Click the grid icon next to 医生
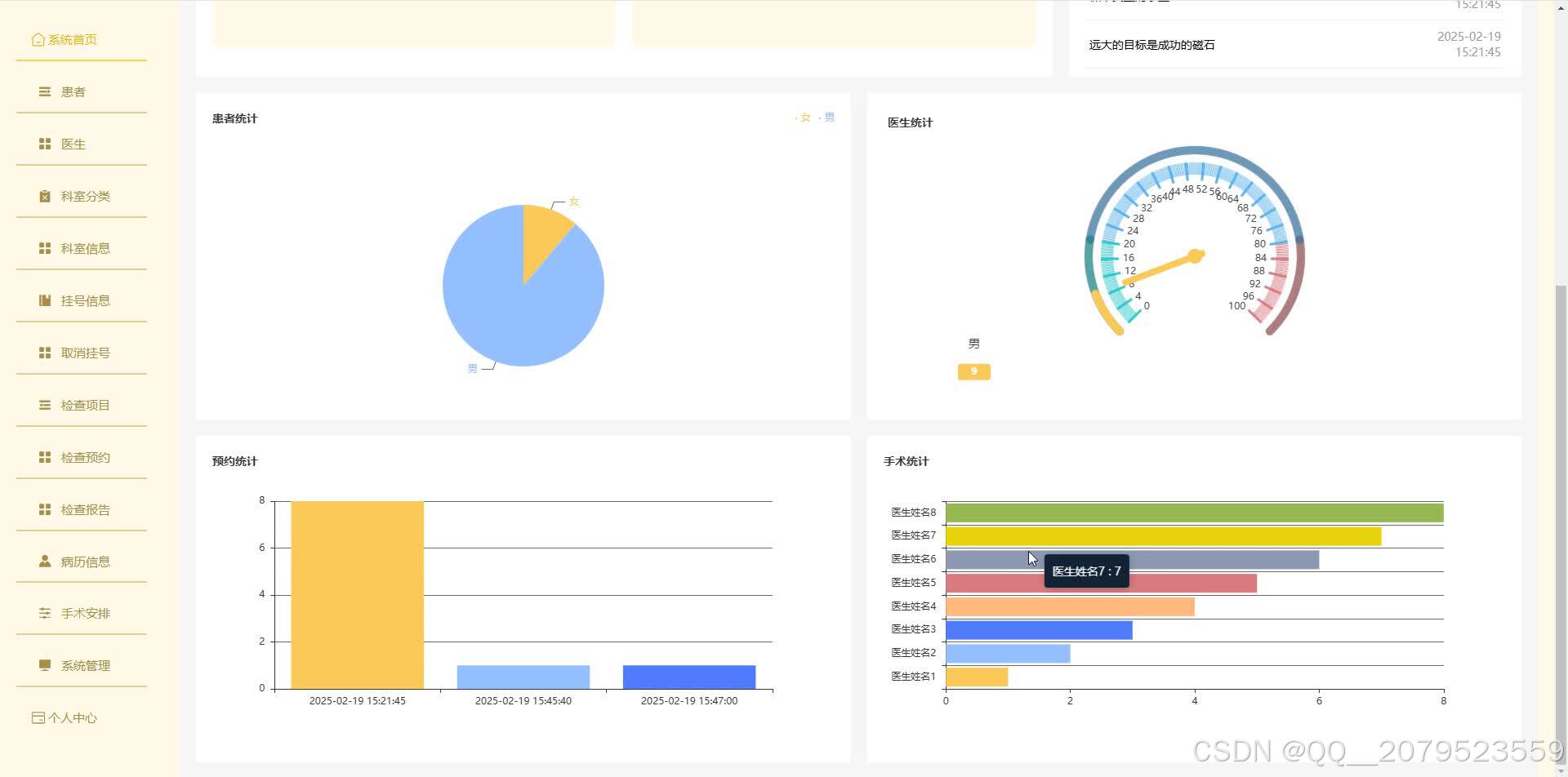Viewport: 1568px width, 777px height. (45, 144)
